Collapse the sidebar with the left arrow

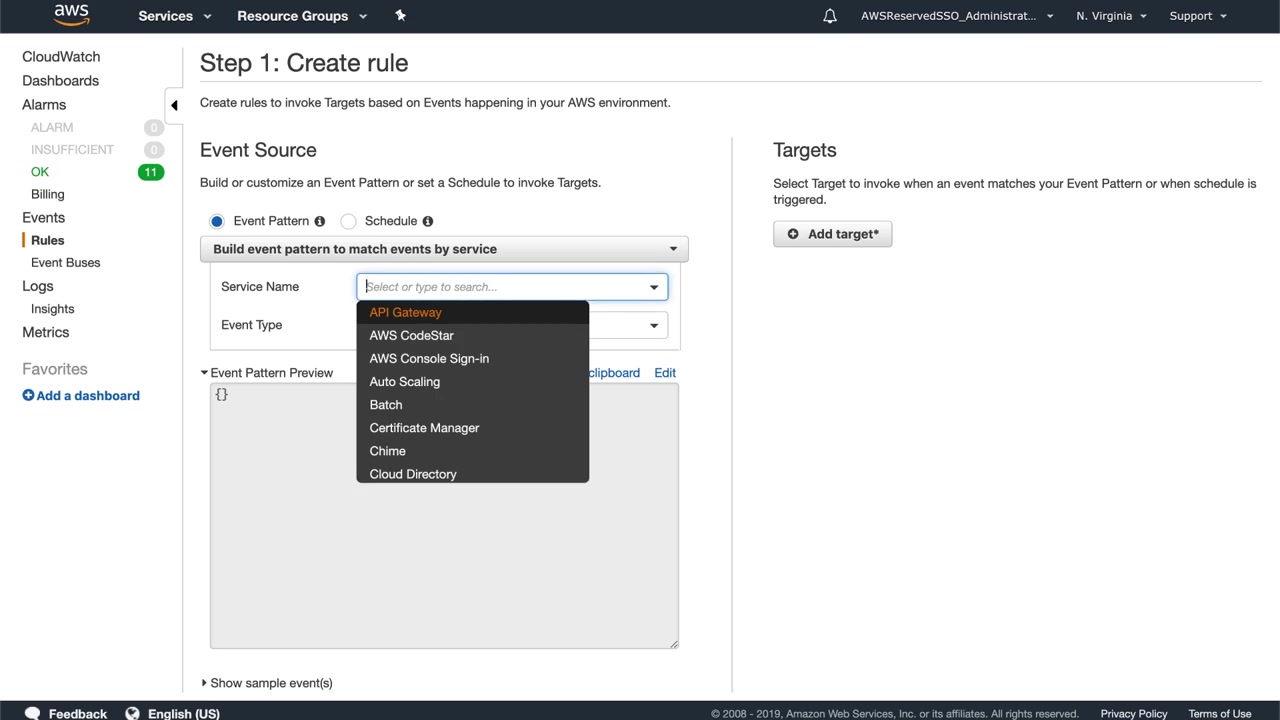pos(174,105)
